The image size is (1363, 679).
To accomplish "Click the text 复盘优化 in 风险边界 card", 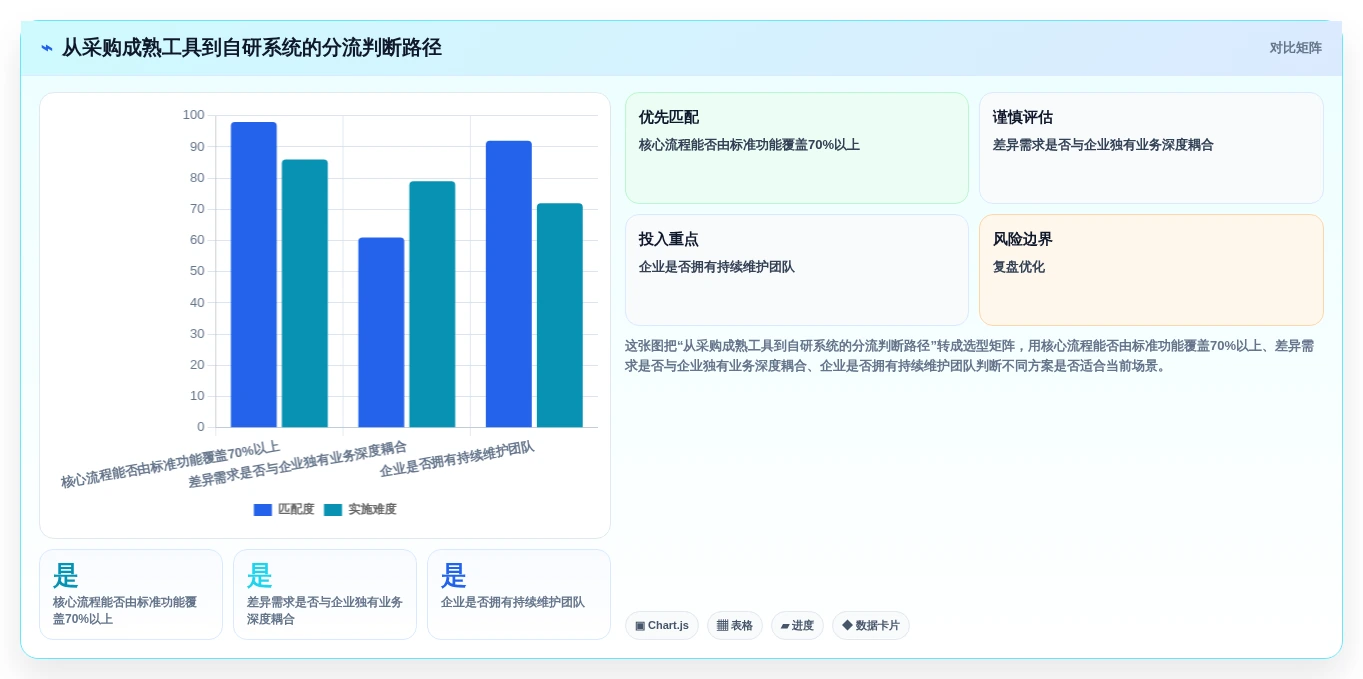I will (1019, 267).
